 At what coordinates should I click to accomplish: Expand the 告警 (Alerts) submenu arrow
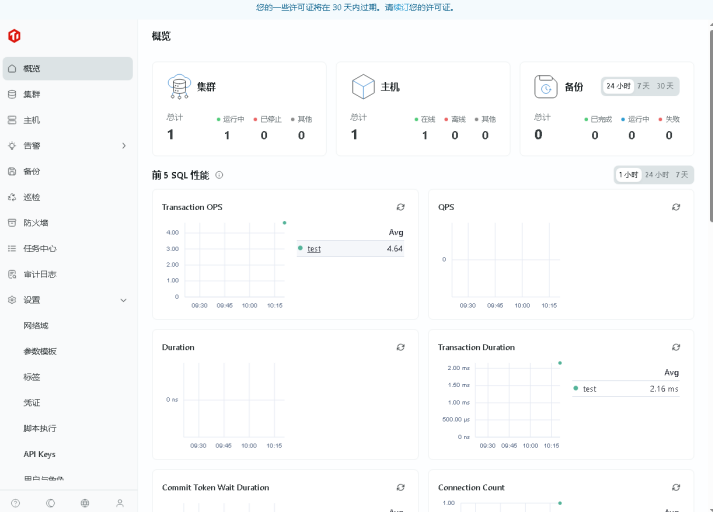[x=124, y=146]
